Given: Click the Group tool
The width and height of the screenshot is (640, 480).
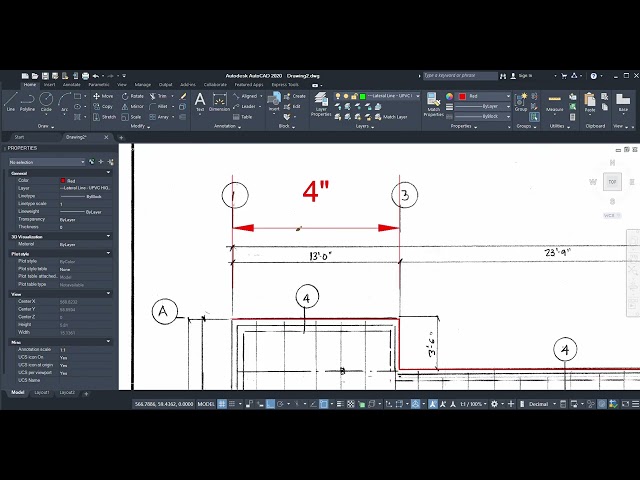Looking at the screenshot, I should 521,102.
